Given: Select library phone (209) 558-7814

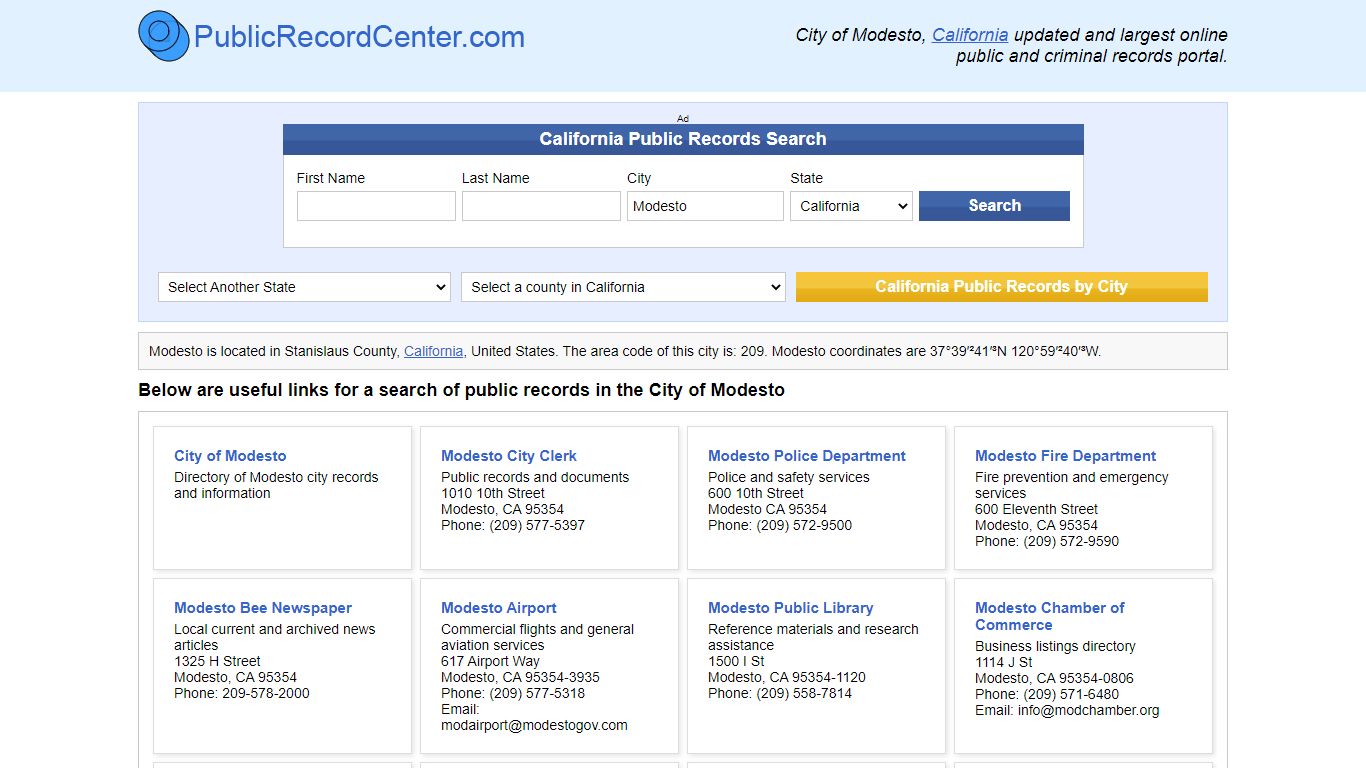Looking at the screenshot, I should tap(804, 693).
